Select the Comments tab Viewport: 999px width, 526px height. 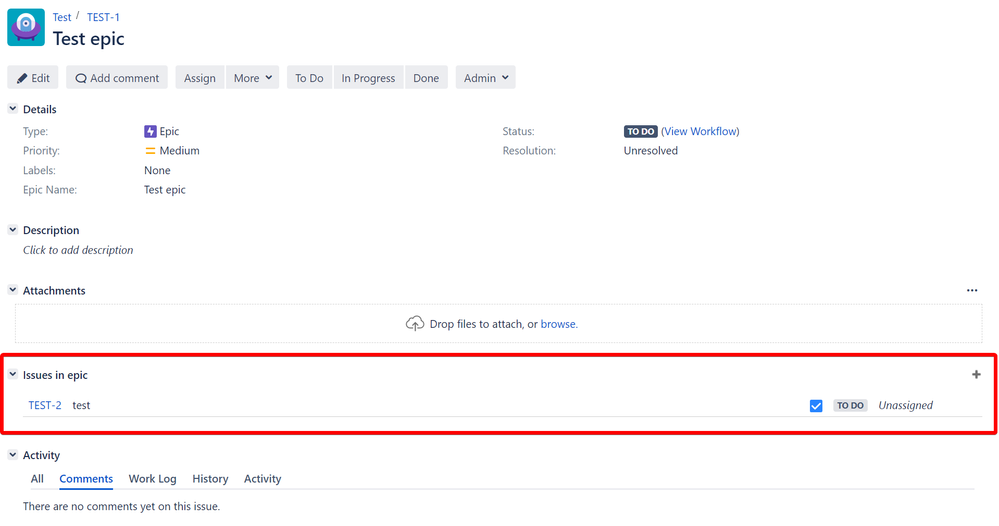(x=86, y=479)
